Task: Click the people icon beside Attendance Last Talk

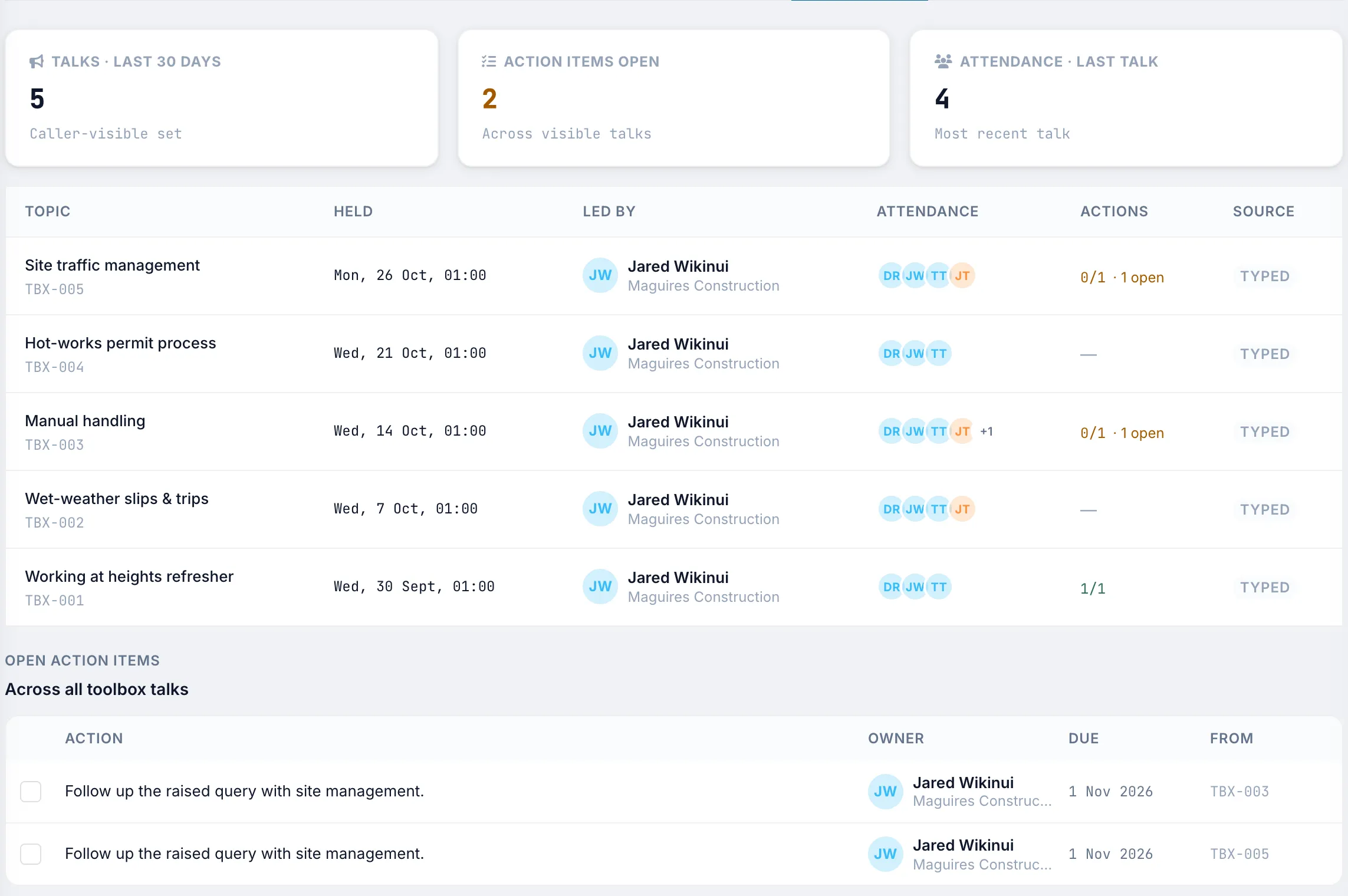Action: [943, 61]
